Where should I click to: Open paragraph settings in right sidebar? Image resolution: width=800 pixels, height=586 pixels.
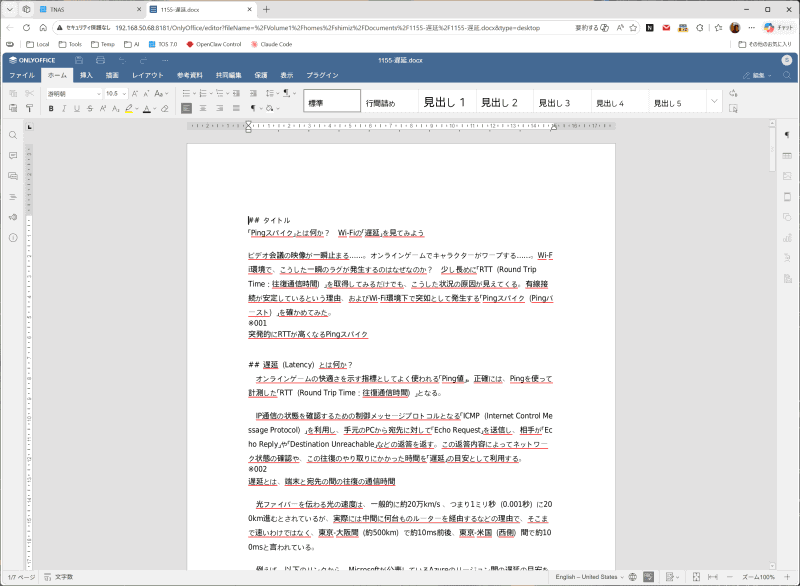787,135
